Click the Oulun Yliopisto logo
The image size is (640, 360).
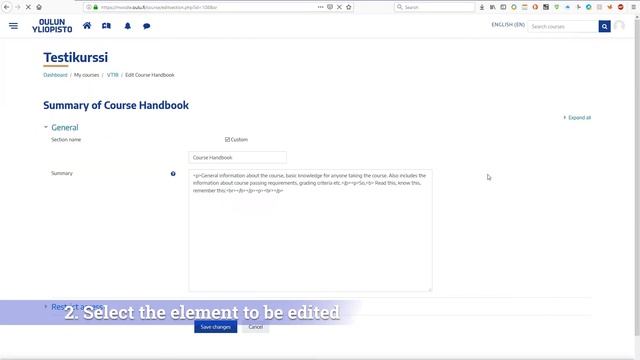tap(52, 26)
